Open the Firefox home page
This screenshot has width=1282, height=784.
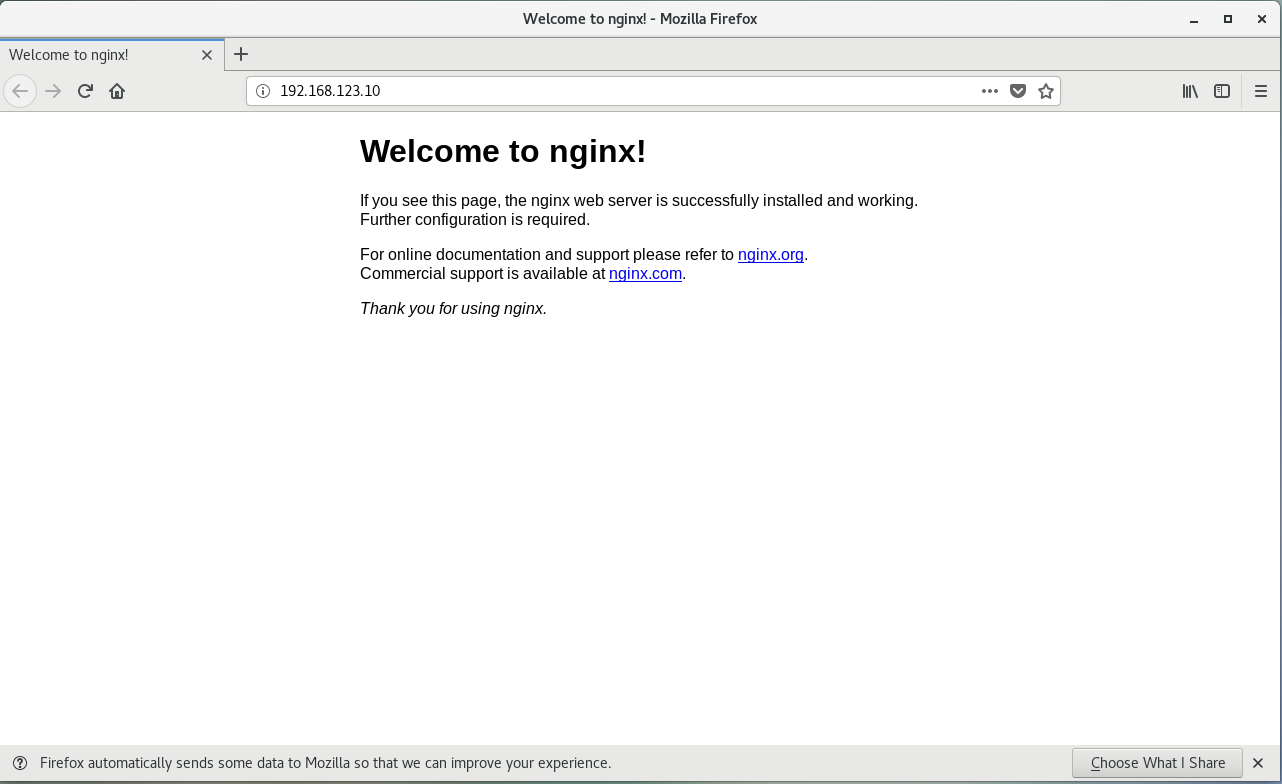(117, 91)
